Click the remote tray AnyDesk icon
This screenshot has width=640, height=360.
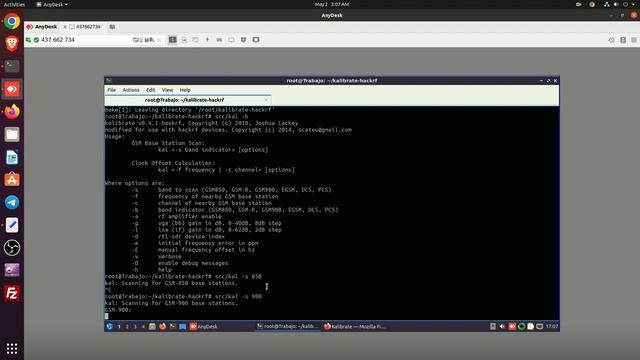pos(512,326)
